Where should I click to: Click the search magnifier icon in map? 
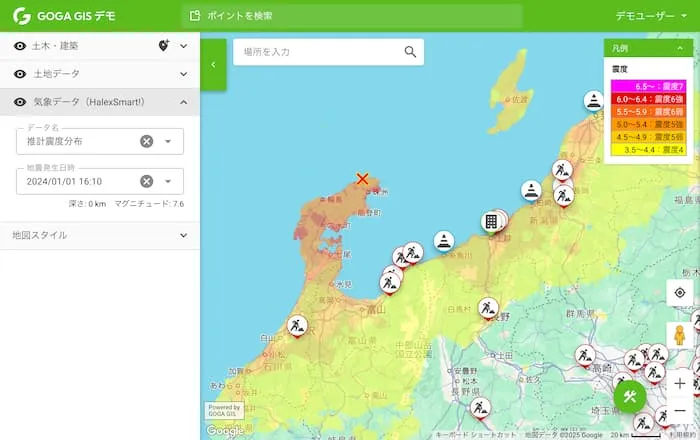coord(410,52)
